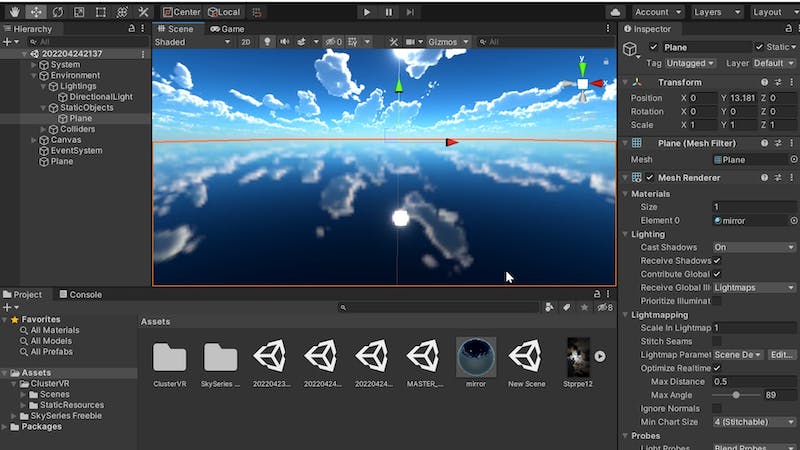Toggle scene audio speaker icon

[286, 42]
